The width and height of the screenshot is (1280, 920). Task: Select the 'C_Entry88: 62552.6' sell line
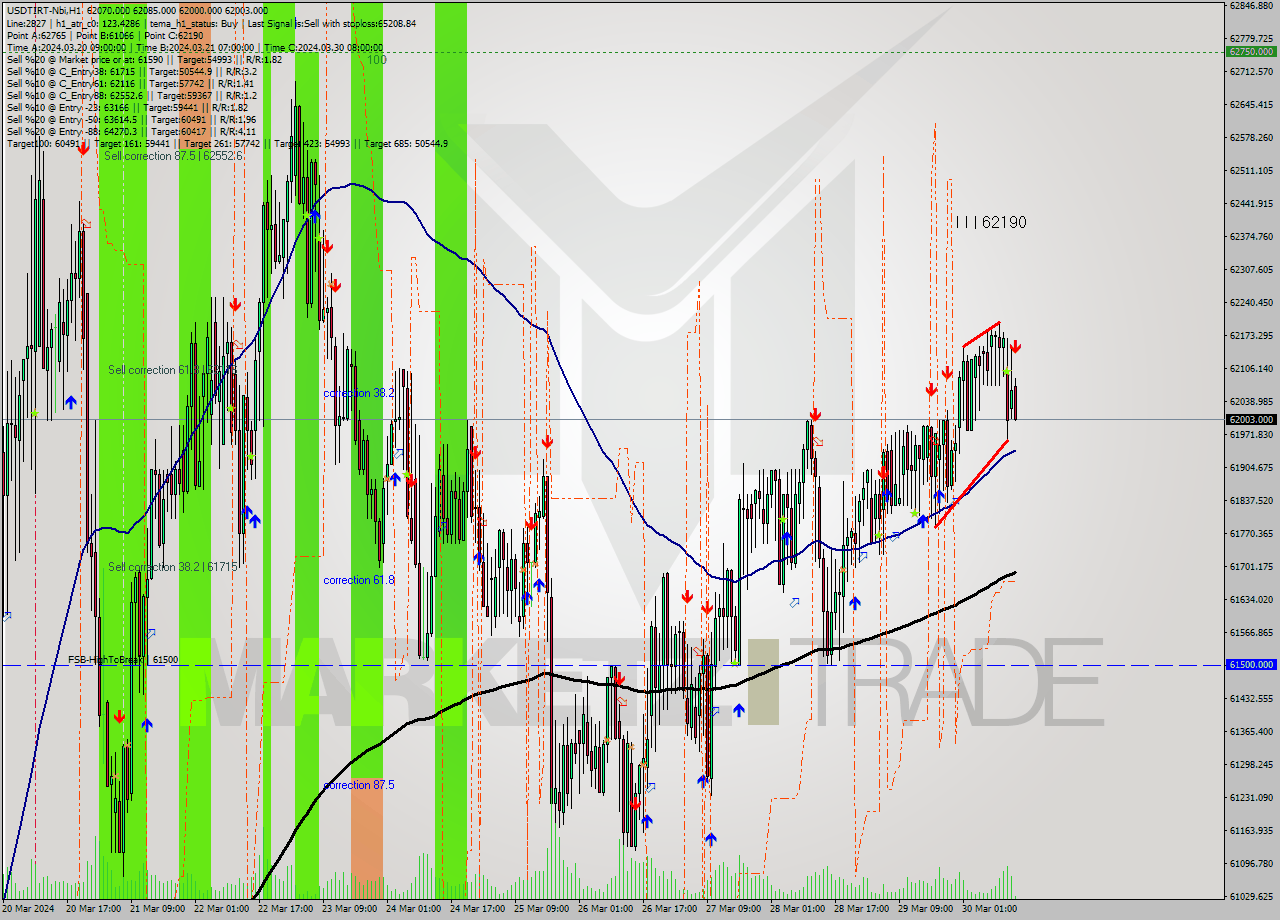point(131,95)
